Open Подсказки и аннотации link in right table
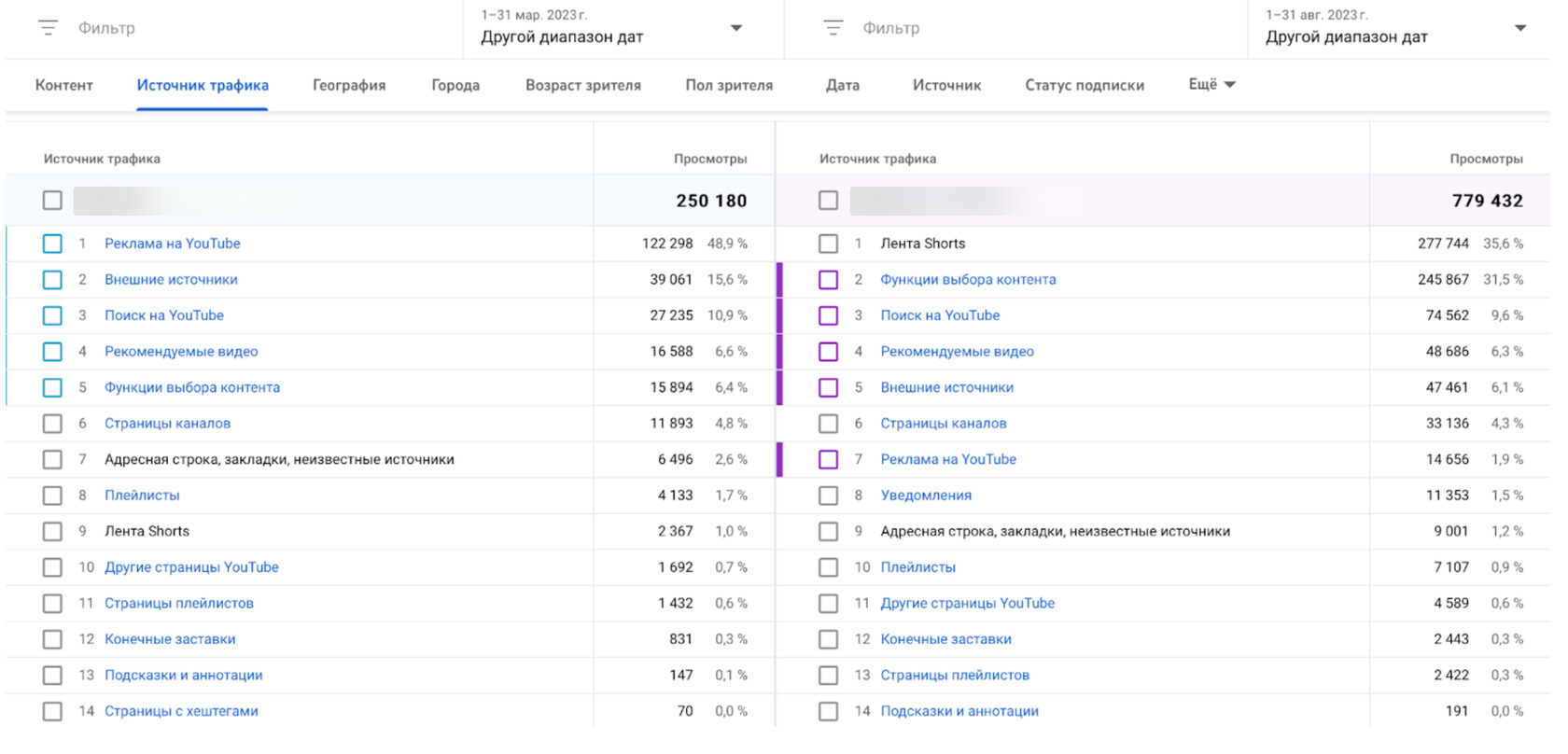The image size is (1568, 754). (x=959, y=711)
